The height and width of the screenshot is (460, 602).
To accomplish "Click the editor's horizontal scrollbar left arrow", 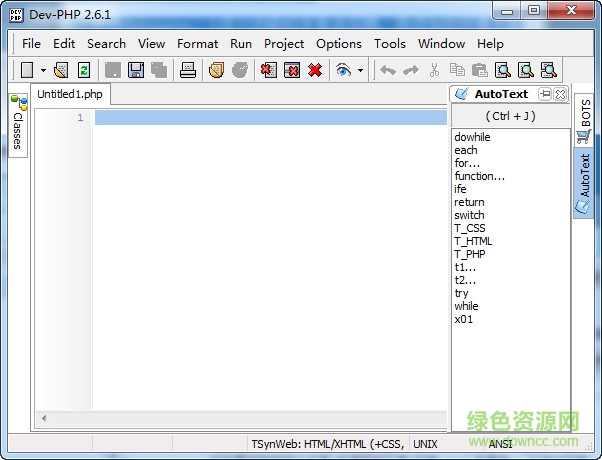I will [44, 418].
